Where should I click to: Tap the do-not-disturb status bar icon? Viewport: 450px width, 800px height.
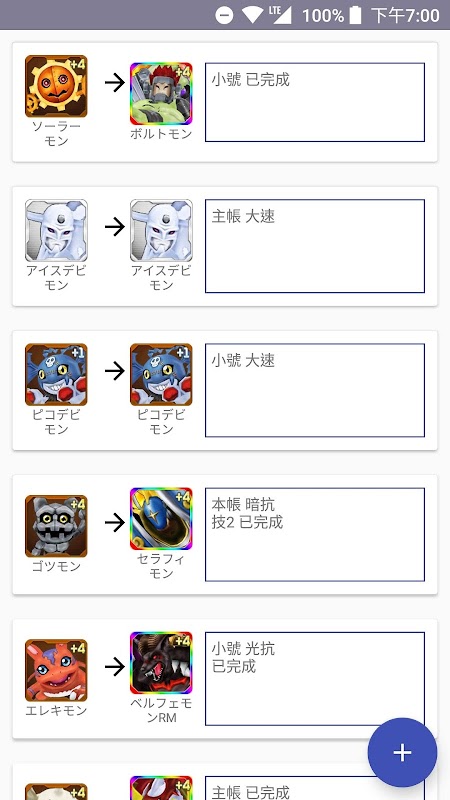pyautogui.click(x=224, y=15)
